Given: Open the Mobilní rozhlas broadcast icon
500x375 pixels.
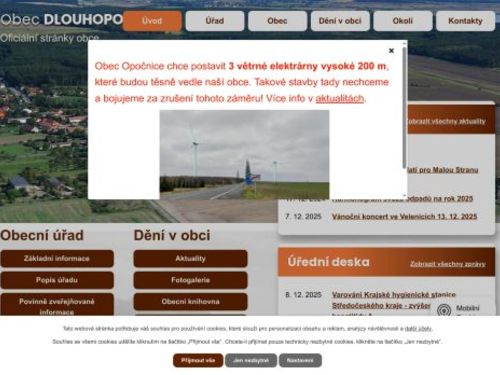Looking at the screenshot, I should (444, 310).
